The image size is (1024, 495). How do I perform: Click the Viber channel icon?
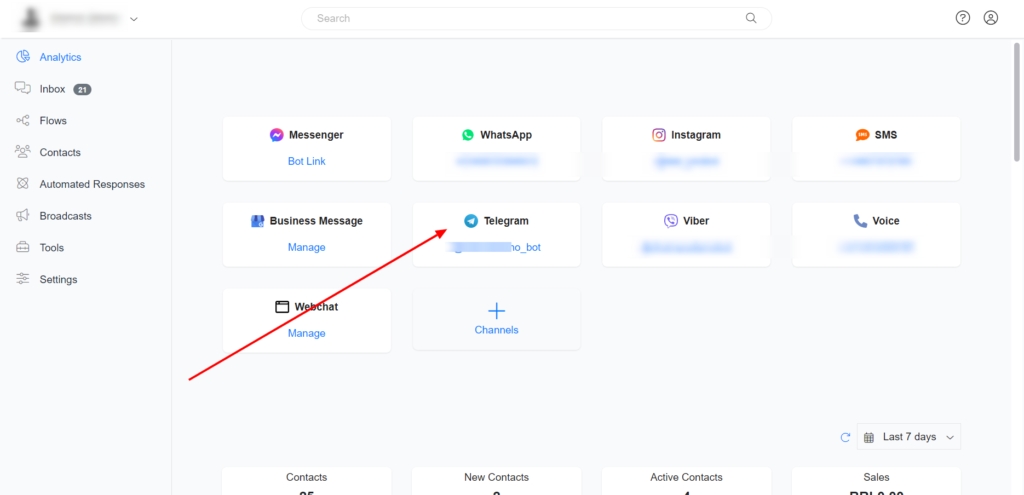(670, 221)
